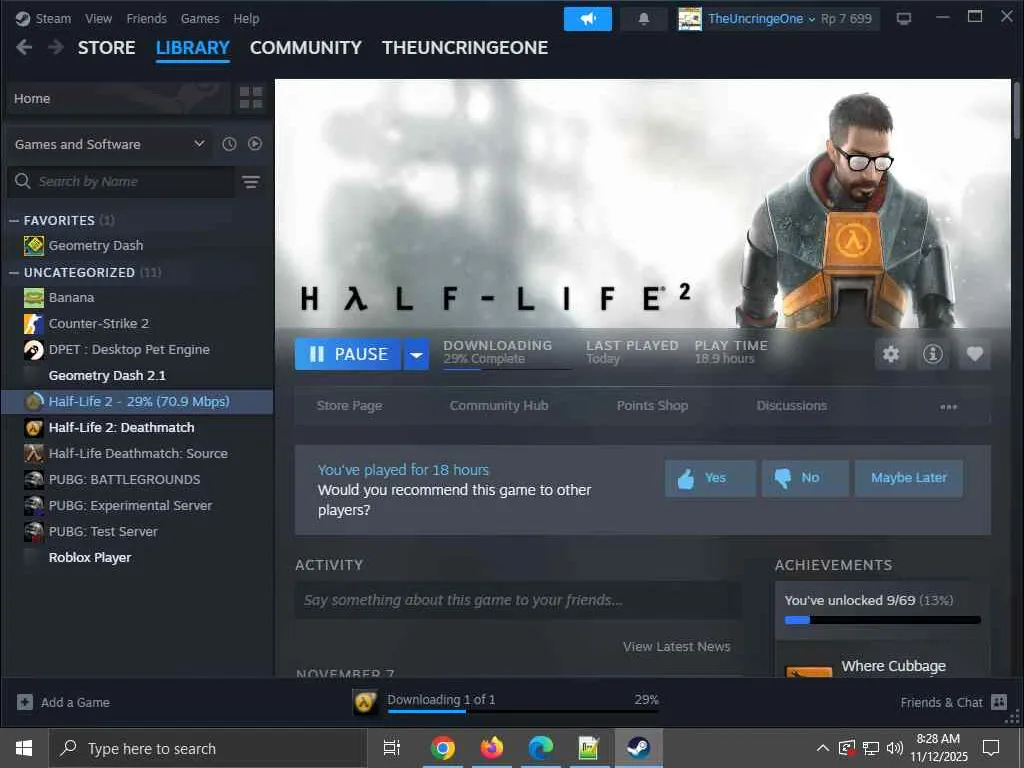Go forward with the right arrow
This screenshot has height=768, width=1024.
click(x=56, y=47)
